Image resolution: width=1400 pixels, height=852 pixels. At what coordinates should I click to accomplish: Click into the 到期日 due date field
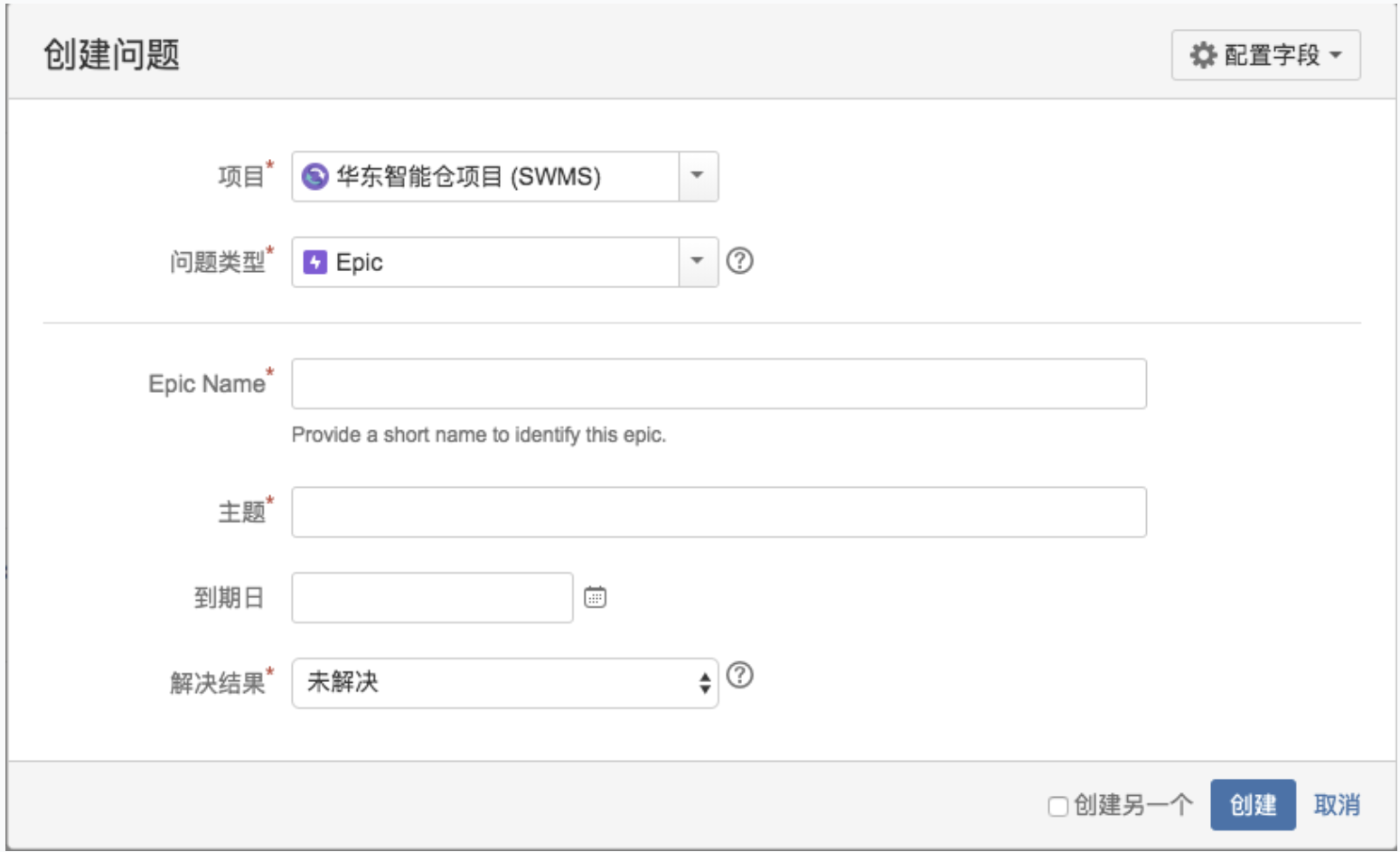(432, 597)
